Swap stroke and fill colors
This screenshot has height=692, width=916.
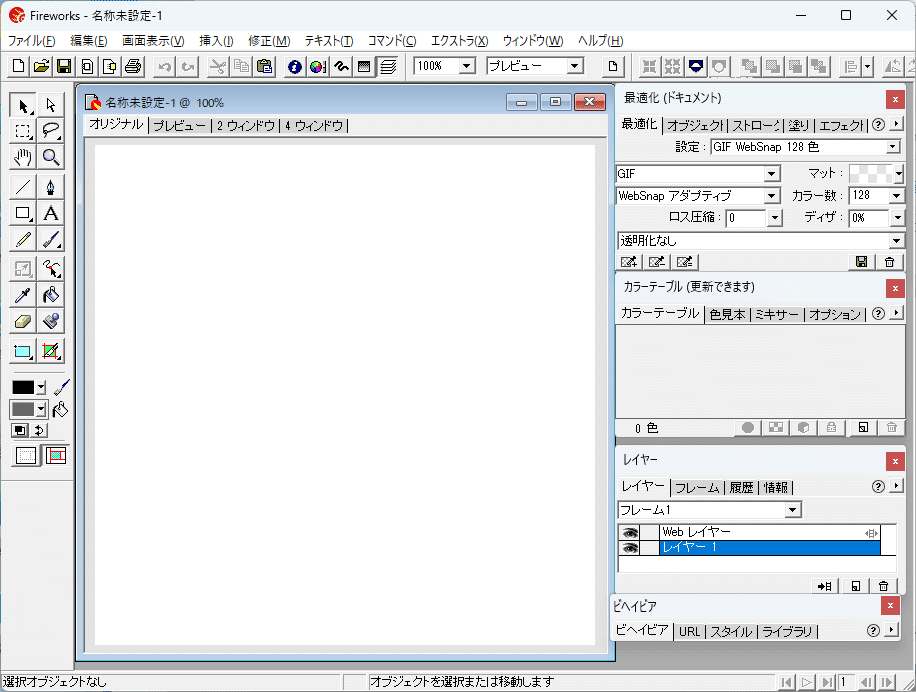click(40, 430)
